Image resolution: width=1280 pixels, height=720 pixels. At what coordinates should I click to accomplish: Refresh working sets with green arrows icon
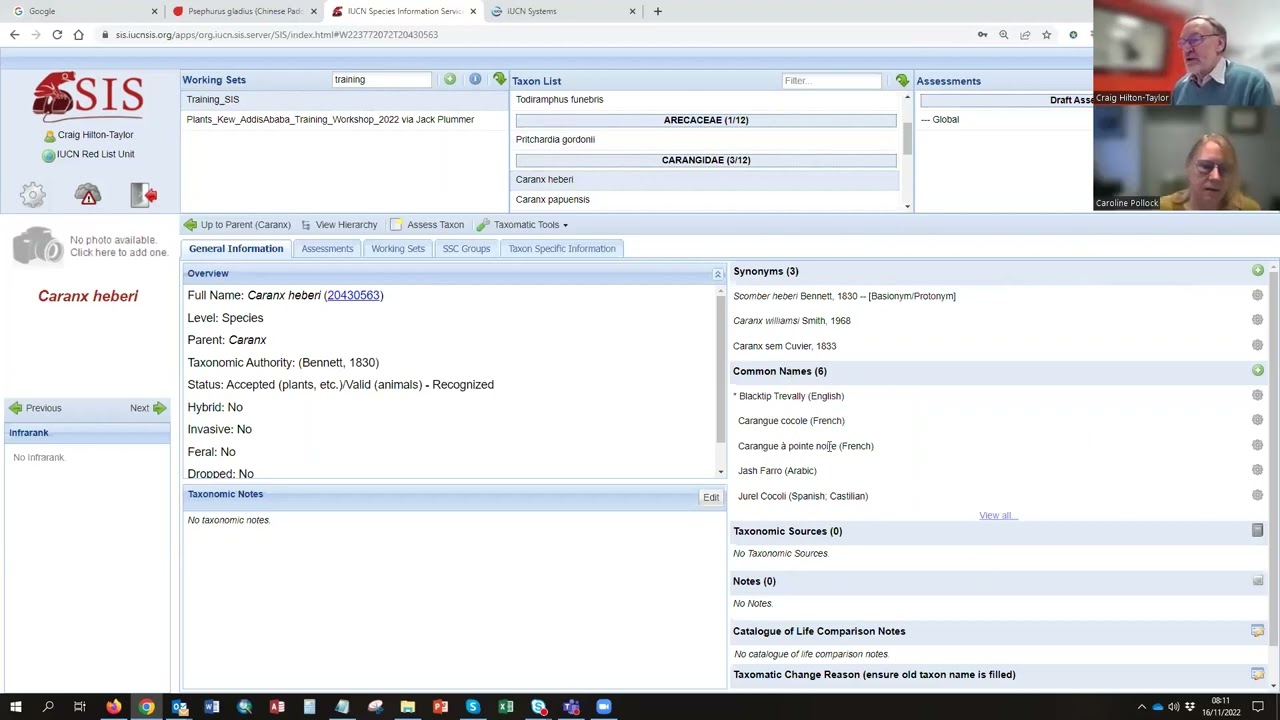pos(499,79)
